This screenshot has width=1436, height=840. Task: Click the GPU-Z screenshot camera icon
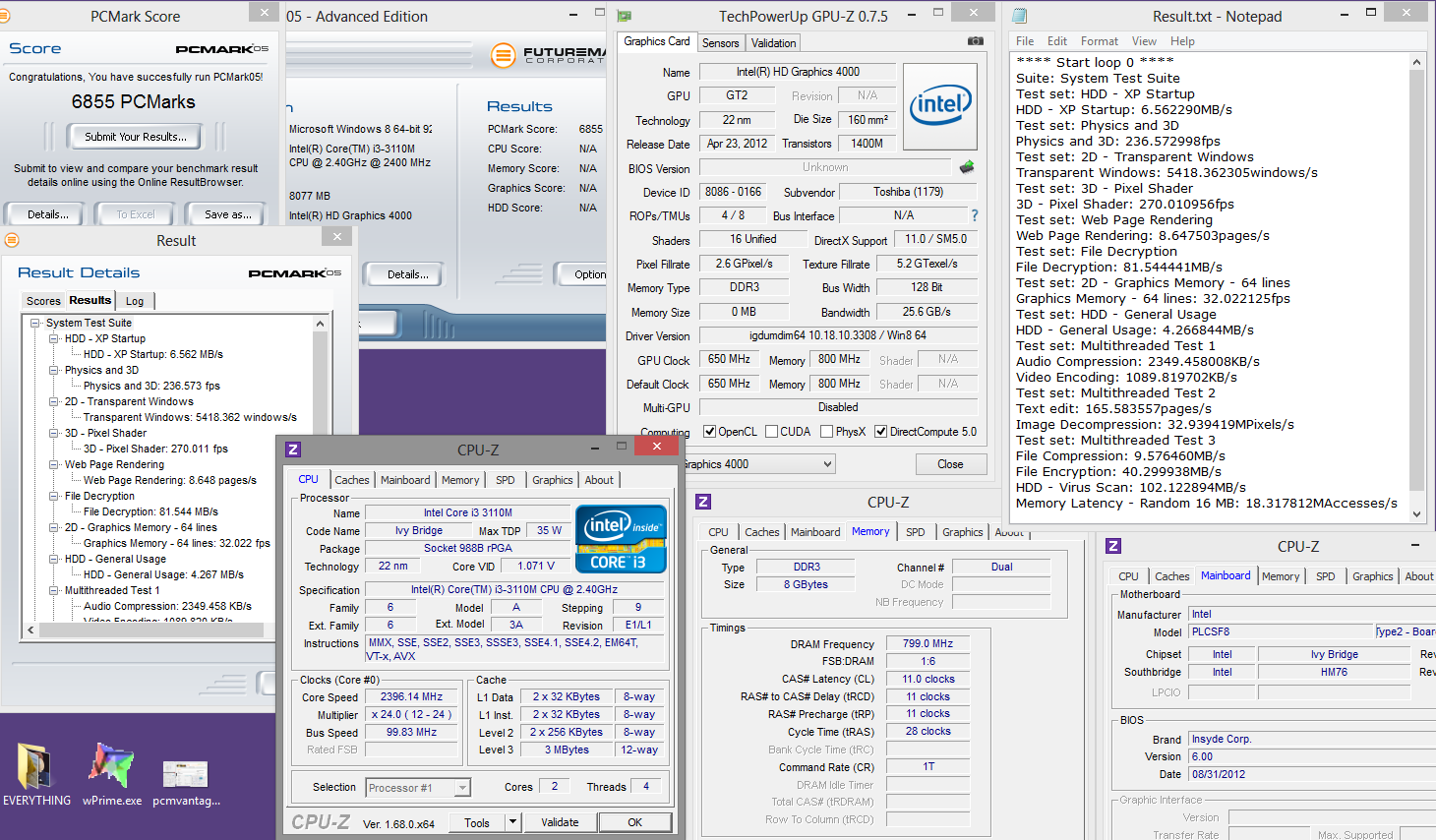click(x=976, y=41)
